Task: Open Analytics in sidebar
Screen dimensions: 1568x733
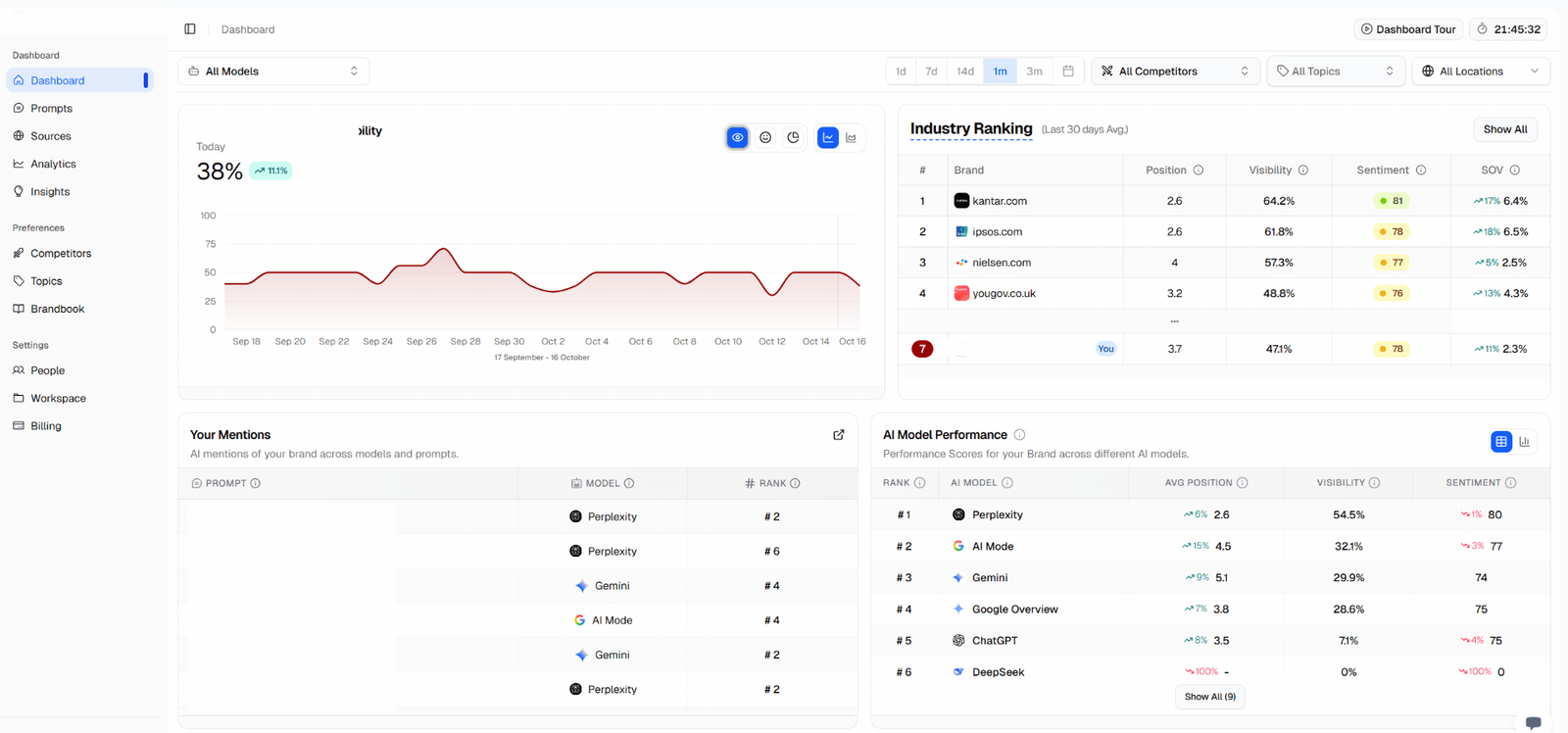Action: pos(80,164)
